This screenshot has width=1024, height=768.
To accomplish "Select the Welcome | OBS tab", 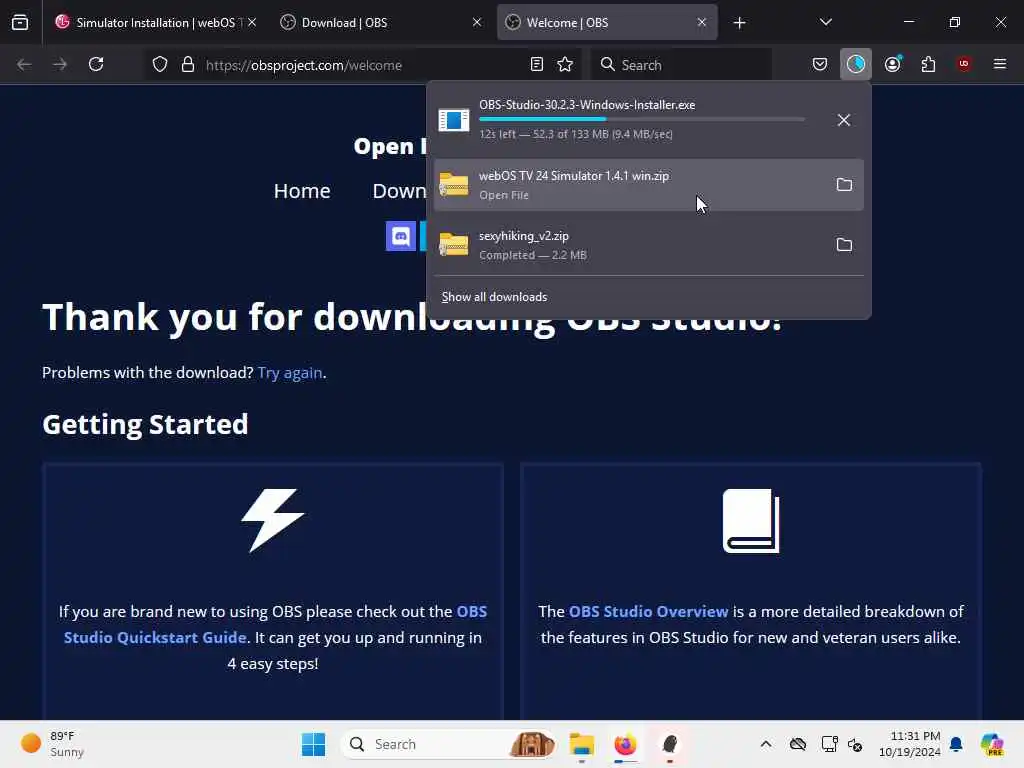I will (x=607, y=23).
